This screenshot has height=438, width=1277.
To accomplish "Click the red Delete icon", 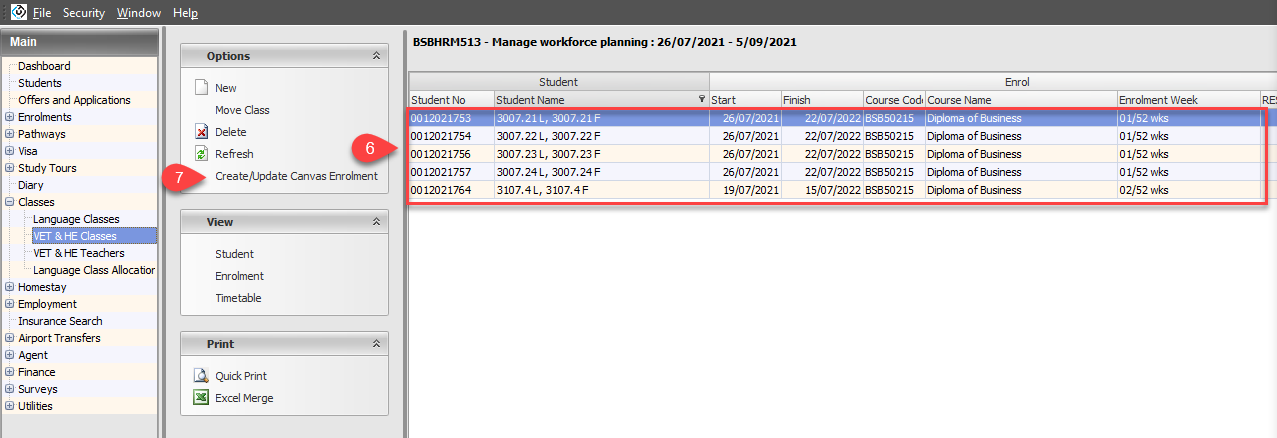I will 200,132.
